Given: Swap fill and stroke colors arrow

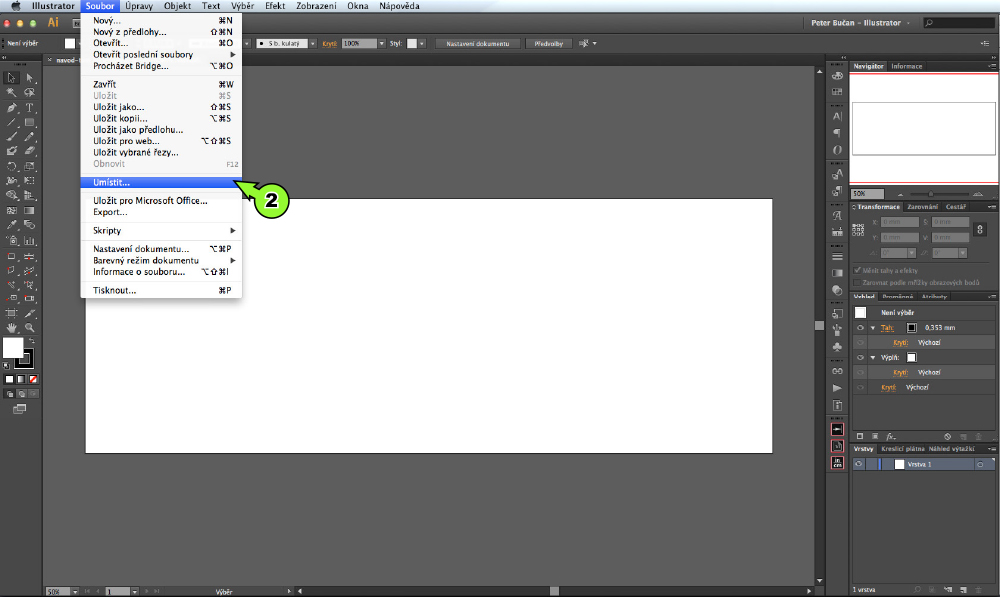Looking at the screenshot, I should 31,341.
